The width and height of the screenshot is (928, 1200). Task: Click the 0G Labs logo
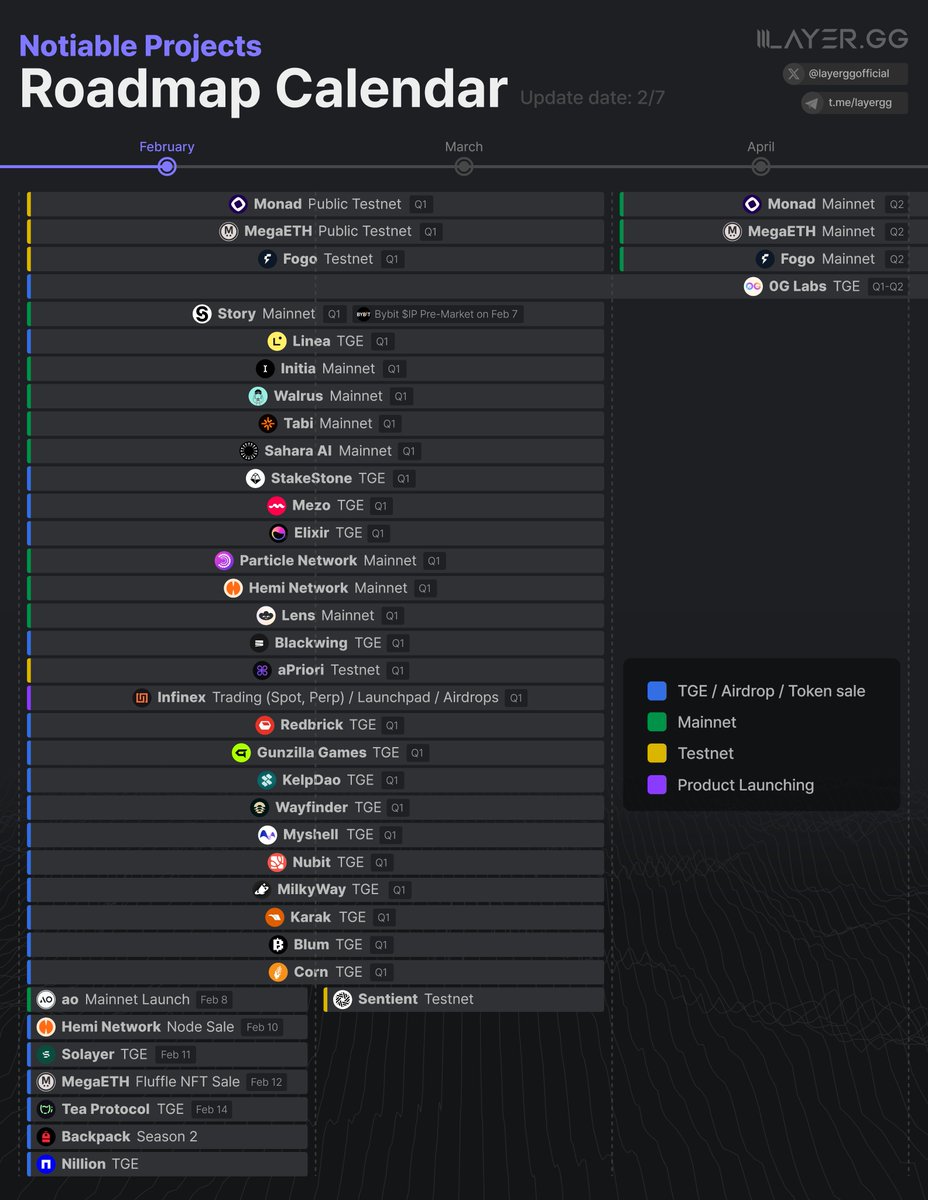click(x=753, y=286)
